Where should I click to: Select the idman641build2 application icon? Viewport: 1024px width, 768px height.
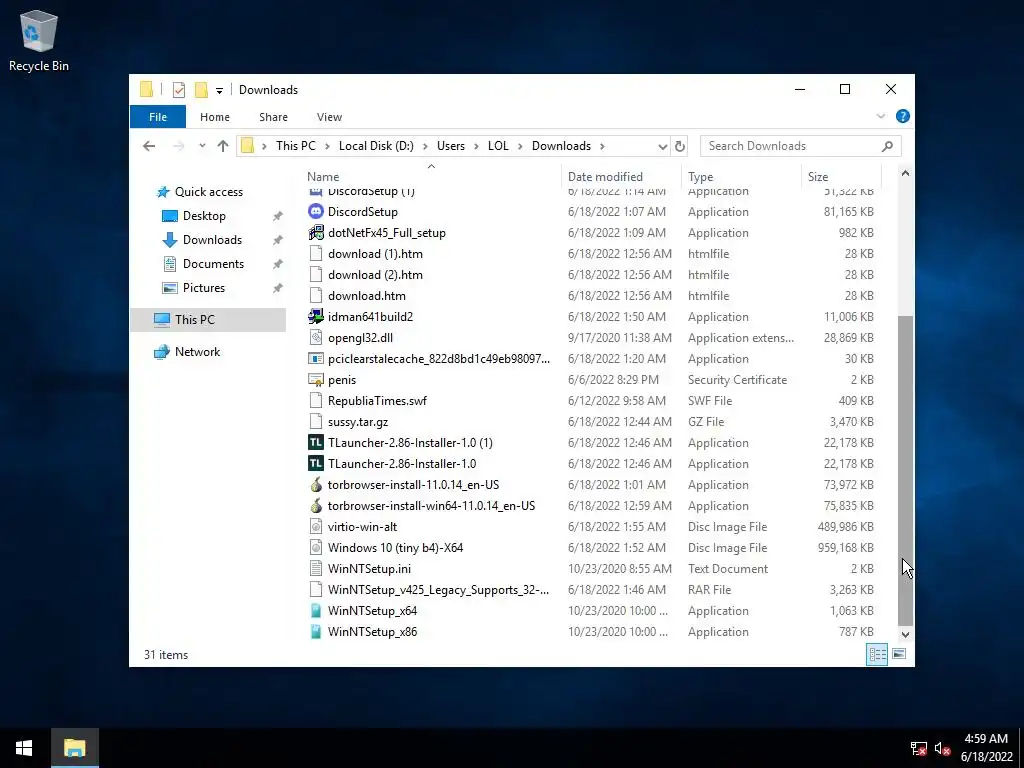click(316, 317)
